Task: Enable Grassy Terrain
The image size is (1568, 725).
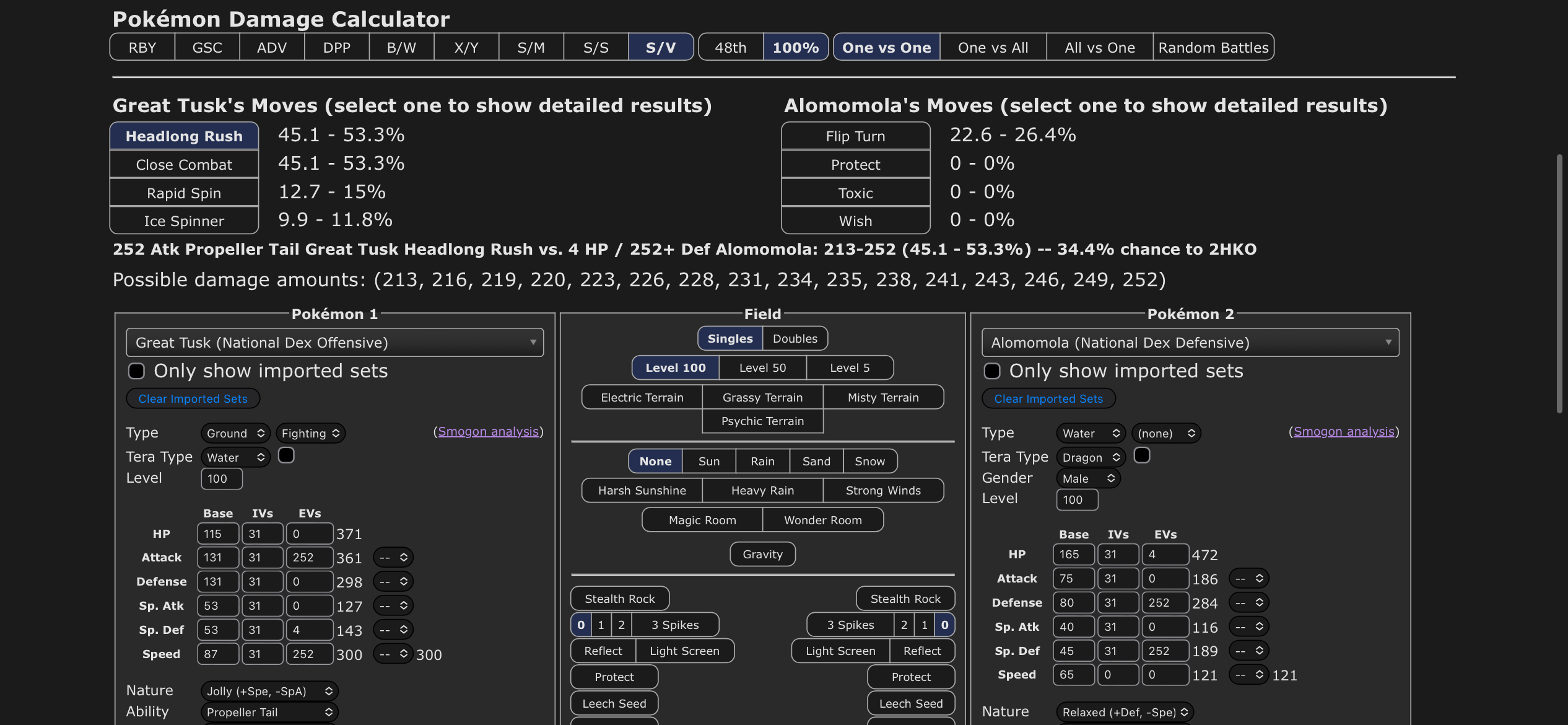Action: [x=762, y=397]
